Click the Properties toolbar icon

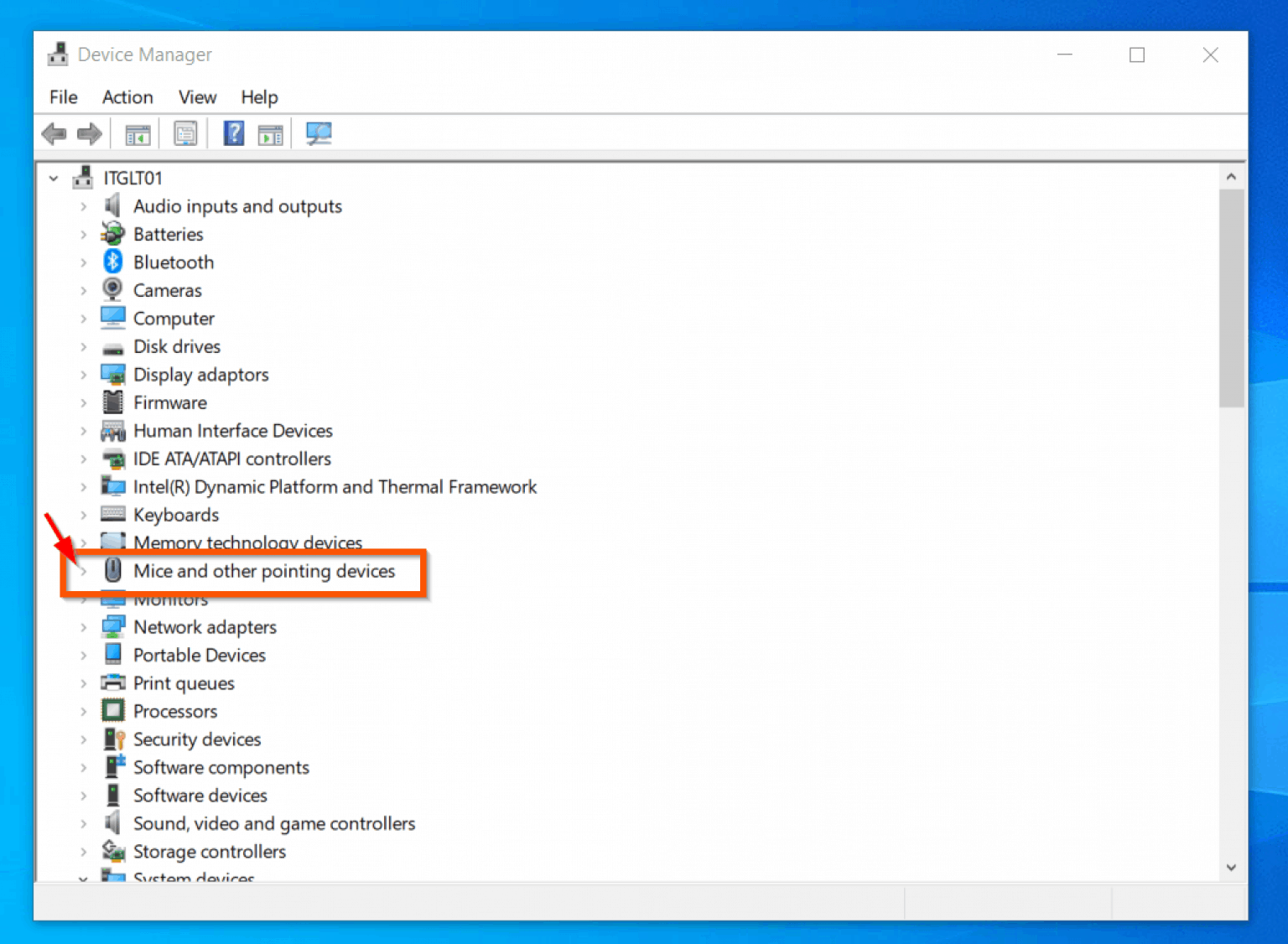pos(185,133)
